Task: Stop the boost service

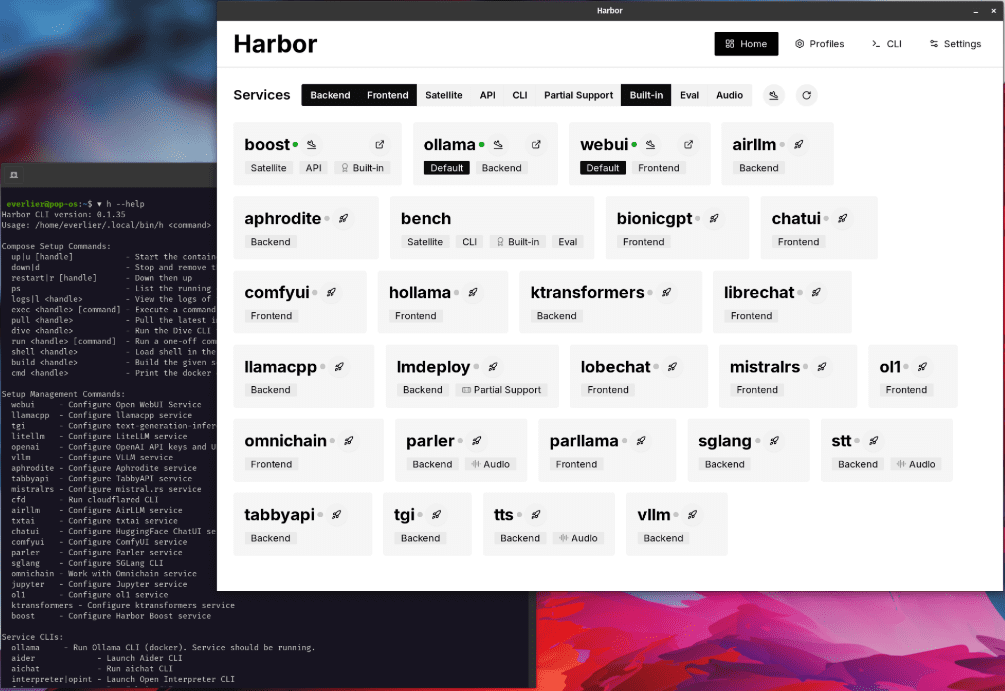Action: 311,145
